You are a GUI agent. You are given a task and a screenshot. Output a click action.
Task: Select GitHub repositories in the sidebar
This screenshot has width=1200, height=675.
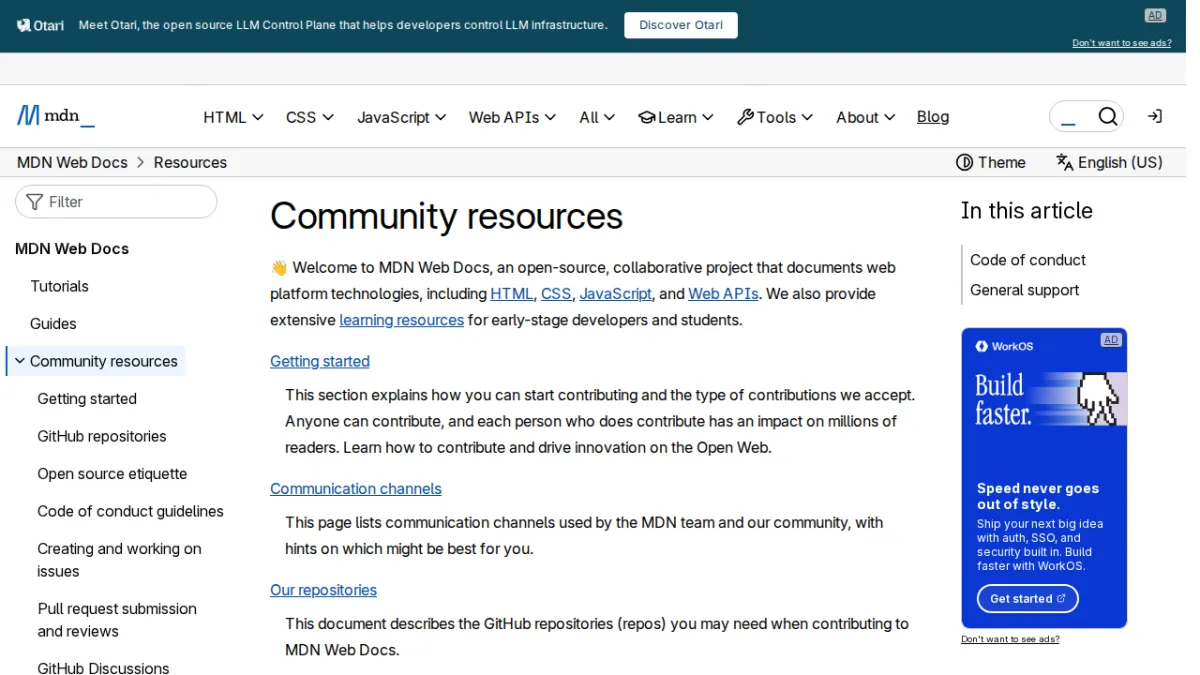click(x=102, y=436)
